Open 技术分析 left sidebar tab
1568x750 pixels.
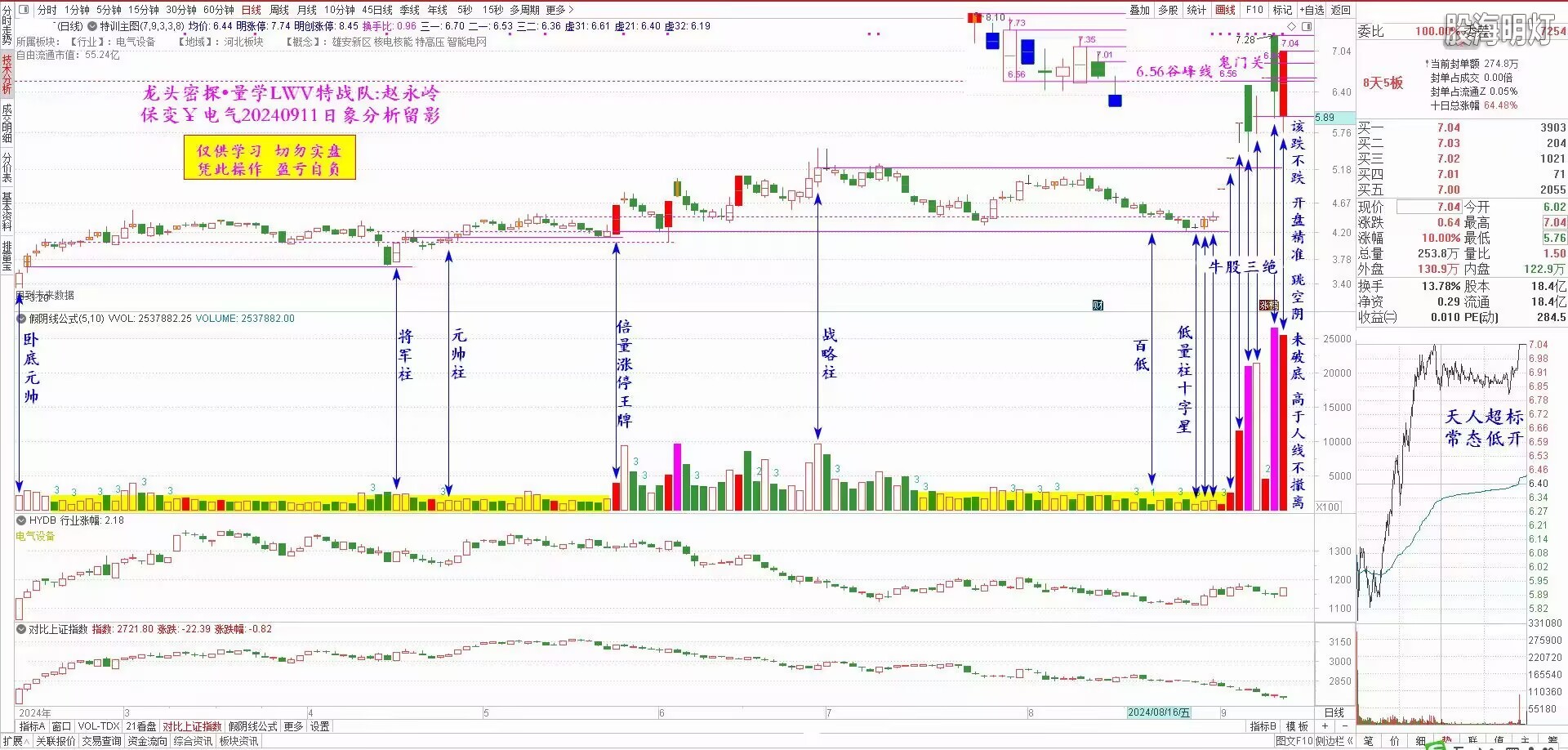[x=7, y=74]
